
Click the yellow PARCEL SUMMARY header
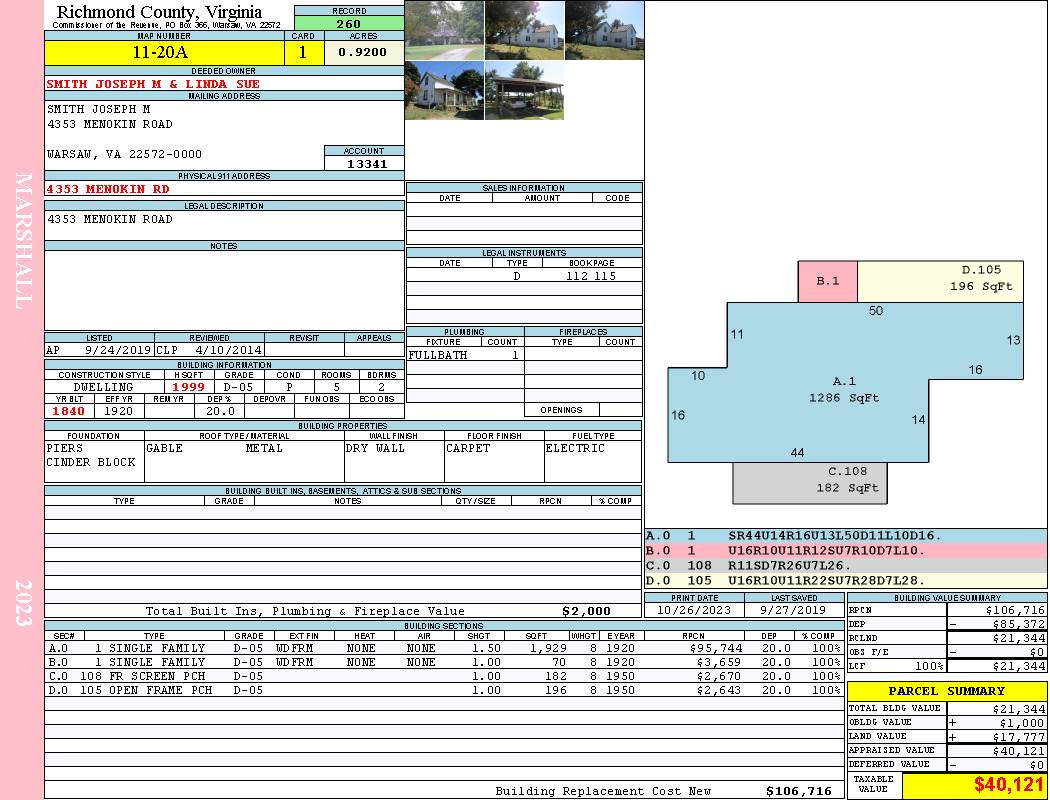947,692
